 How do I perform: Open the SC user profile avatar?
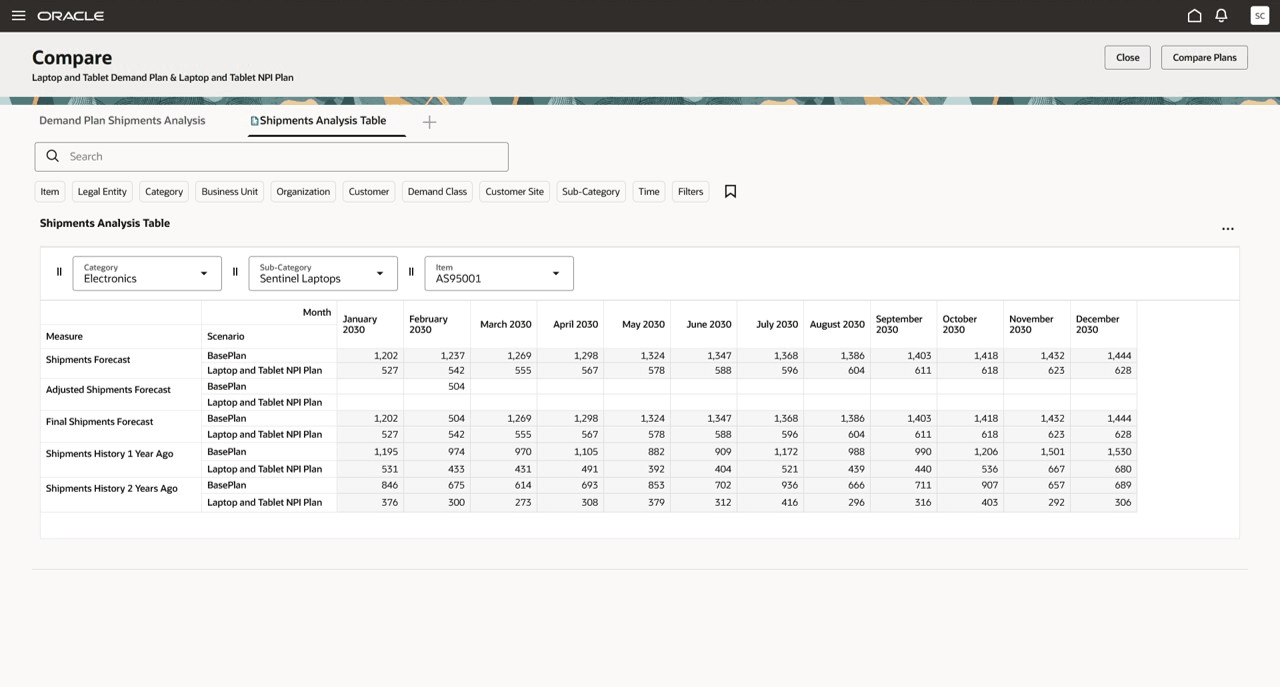[x=1259, y=16]
